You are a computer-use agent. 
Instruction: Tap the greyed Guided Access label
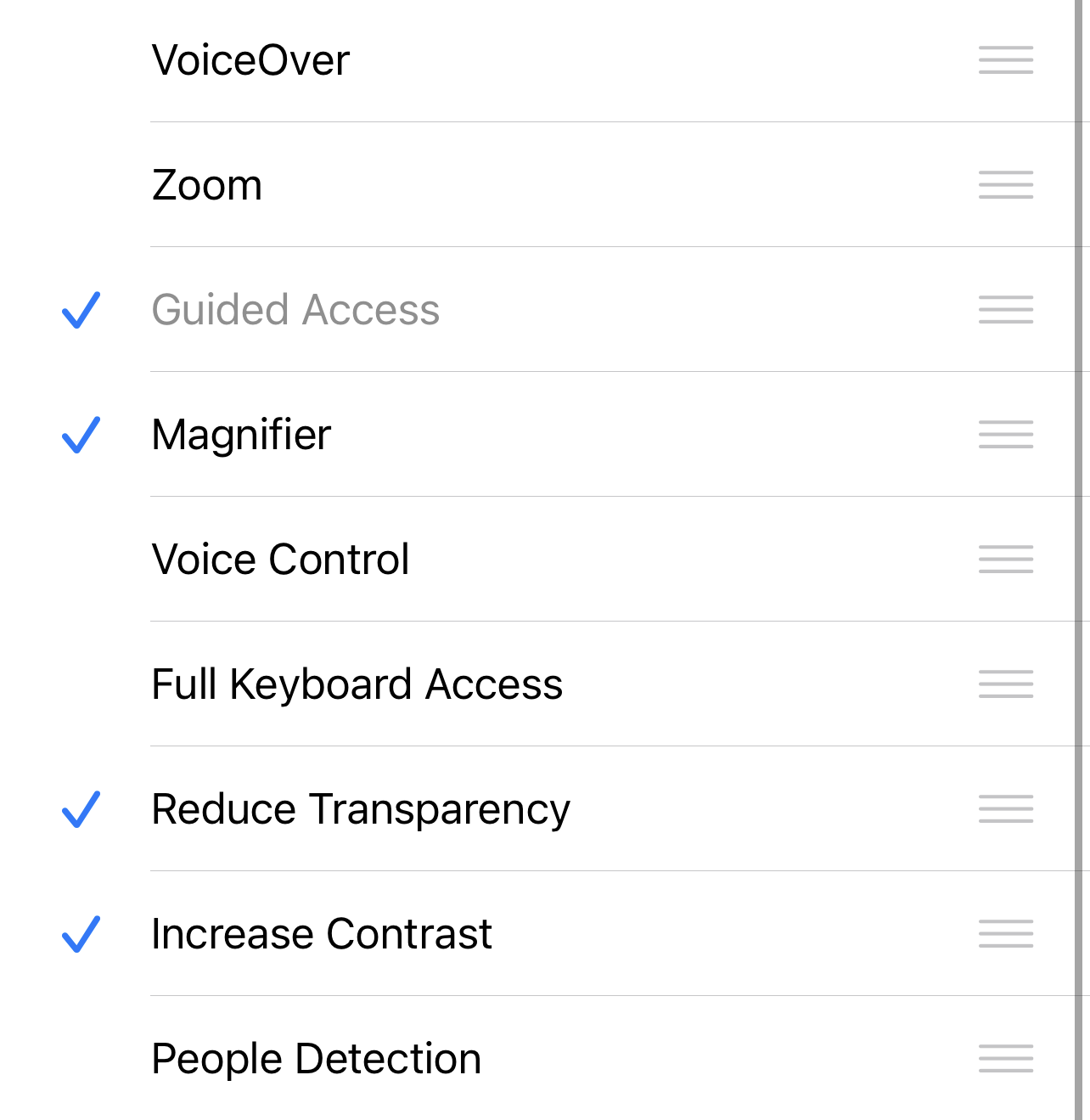pyautogui.click(x=295, y=310)
